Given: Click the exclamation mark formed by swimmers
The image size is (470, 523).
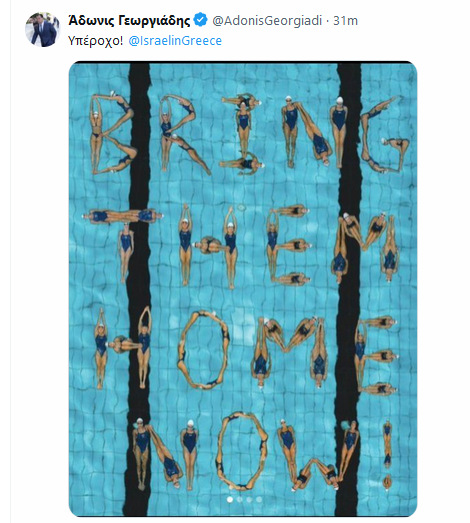Looking at the screenshot, I should pos(387,455).
